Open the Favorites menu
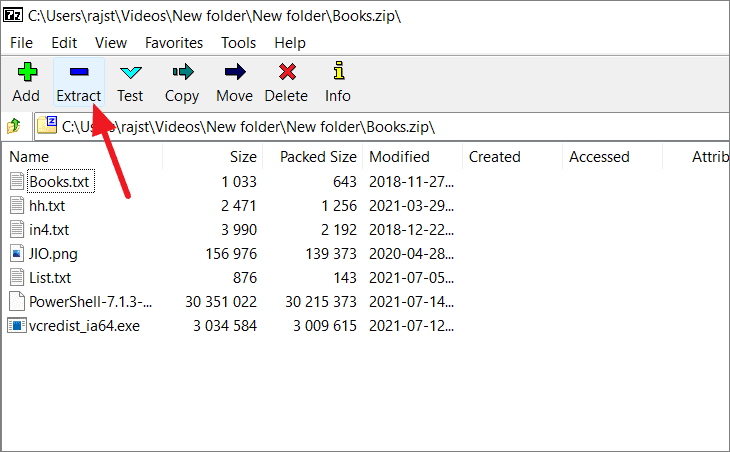 coord(174,43)
